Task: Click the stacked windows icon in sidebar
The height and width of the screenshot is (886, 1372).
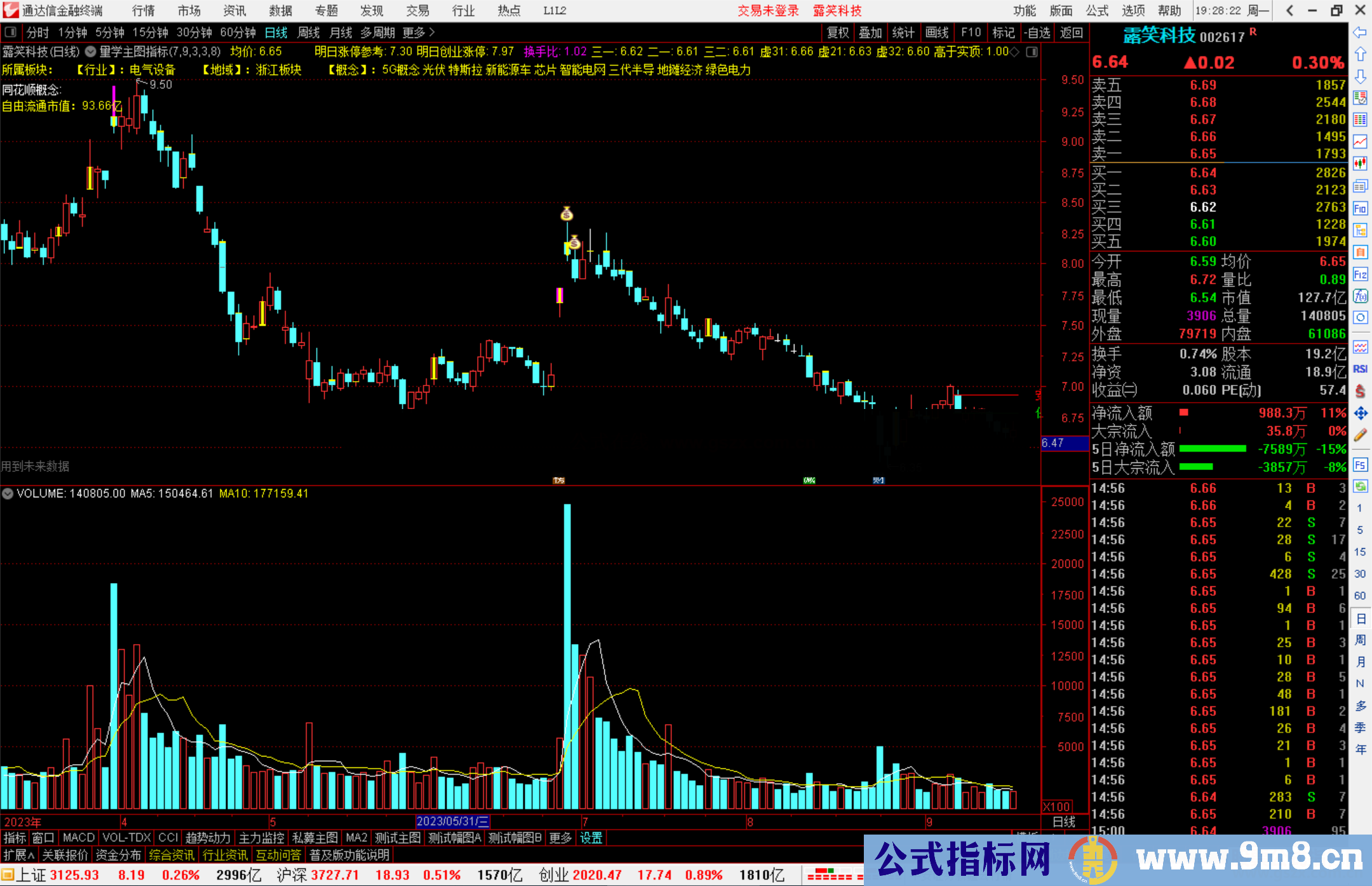Action: (1360, 186)
